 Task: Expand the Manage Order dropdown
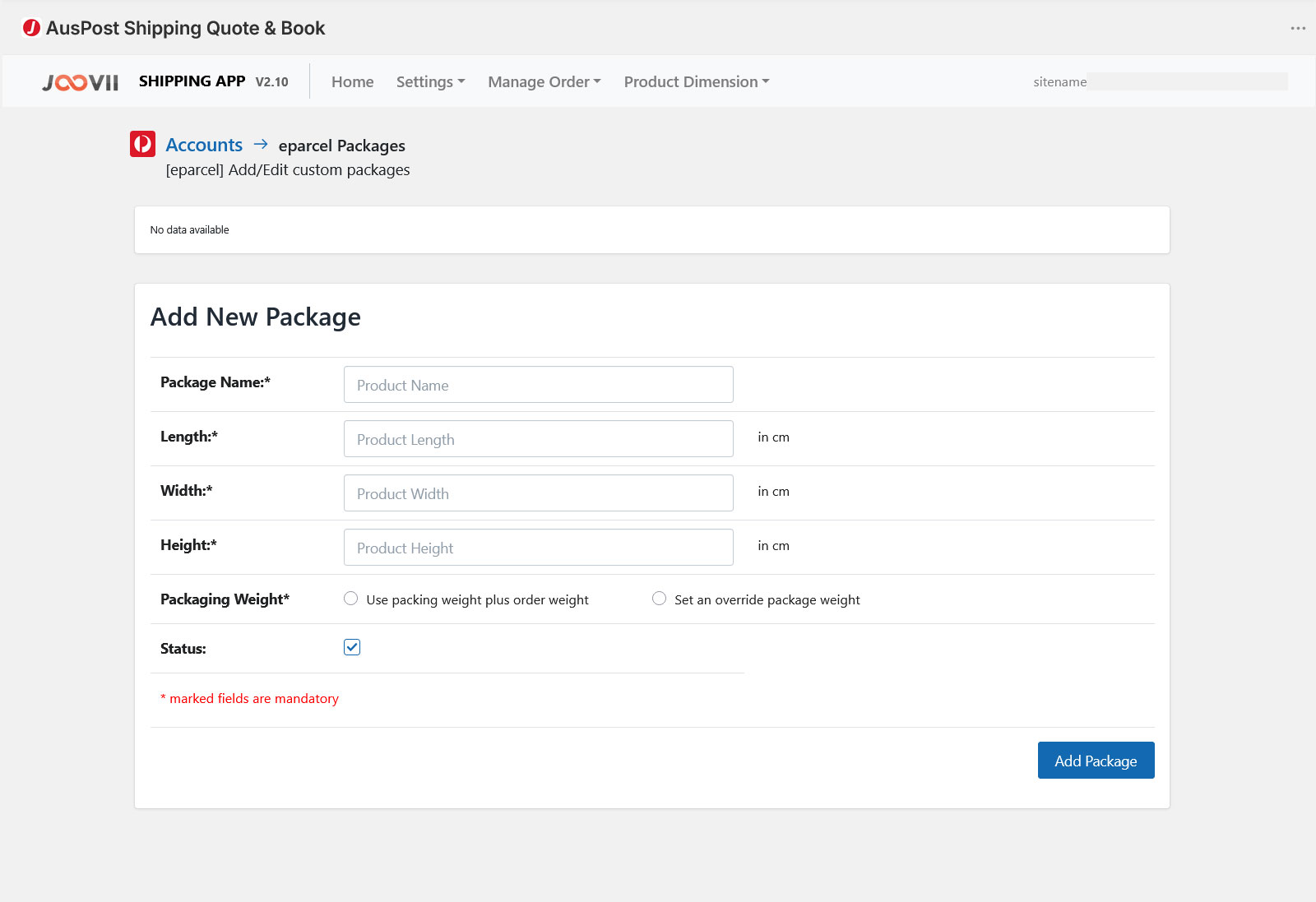tap(544, 81)
